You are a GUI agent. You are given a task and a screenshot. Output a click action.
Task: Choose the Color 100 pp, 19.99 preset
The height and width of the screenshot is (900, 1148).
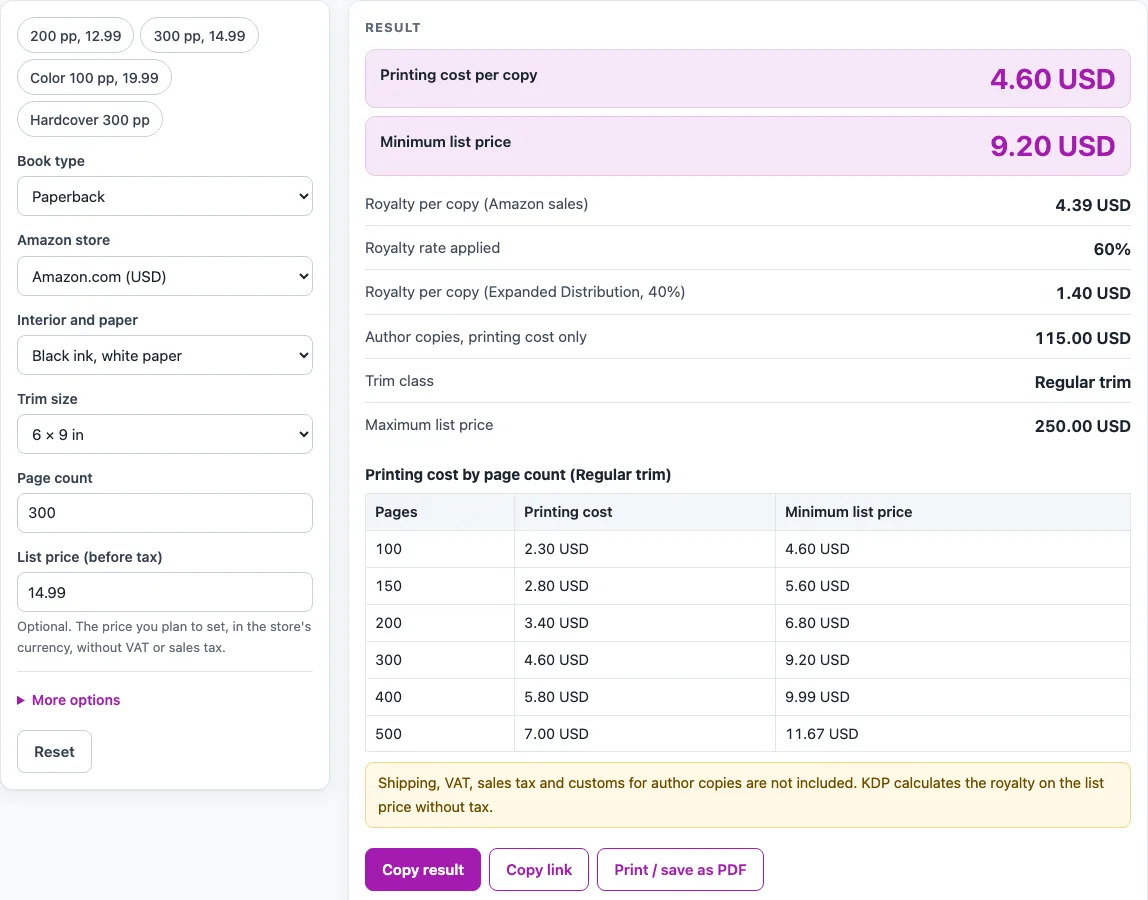pos(94,78)
